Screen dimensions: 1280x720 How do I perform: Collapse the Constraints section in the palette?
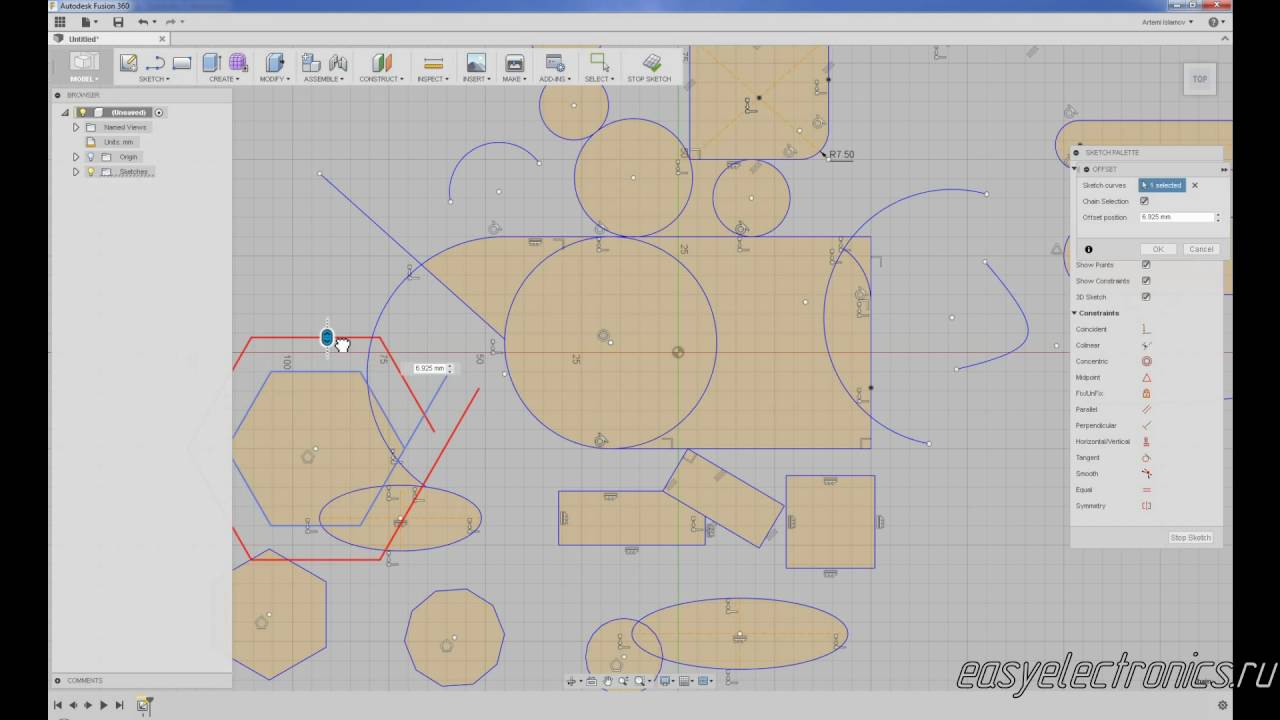click(1075, 313)
